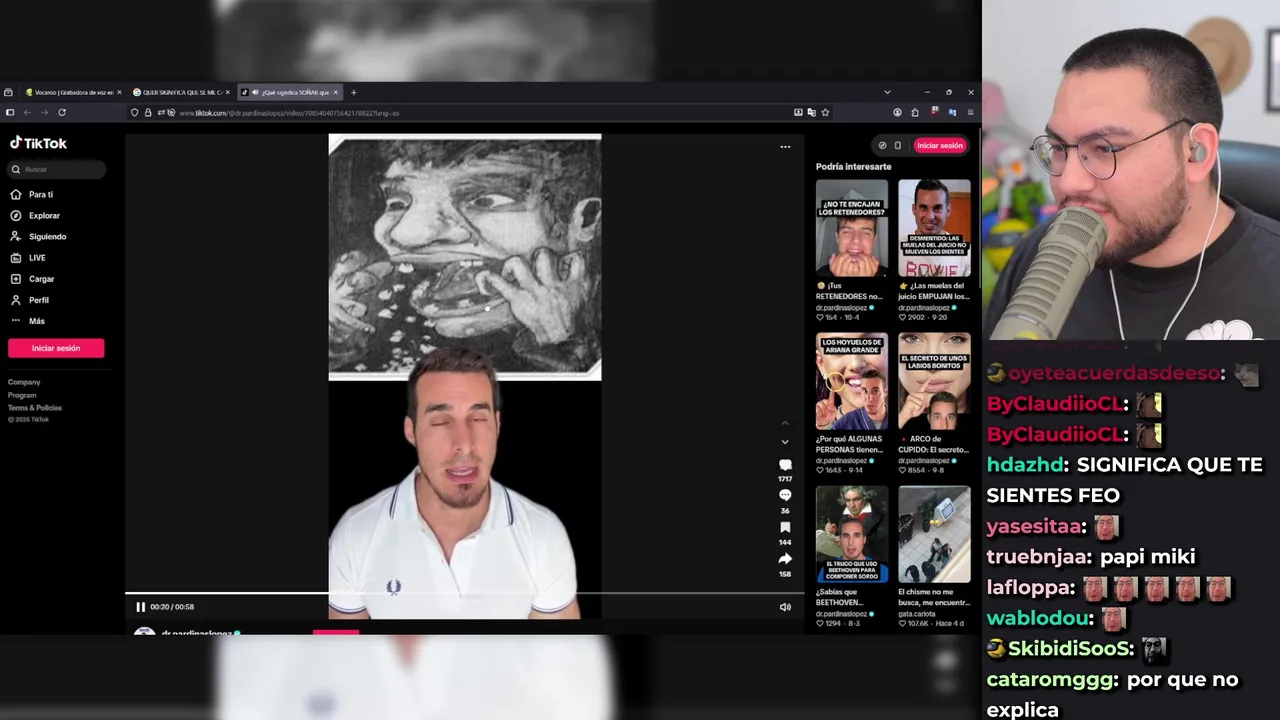1280x720 pixels.
Task: Go to previous video with up chevron
Action: coord(785,422)
